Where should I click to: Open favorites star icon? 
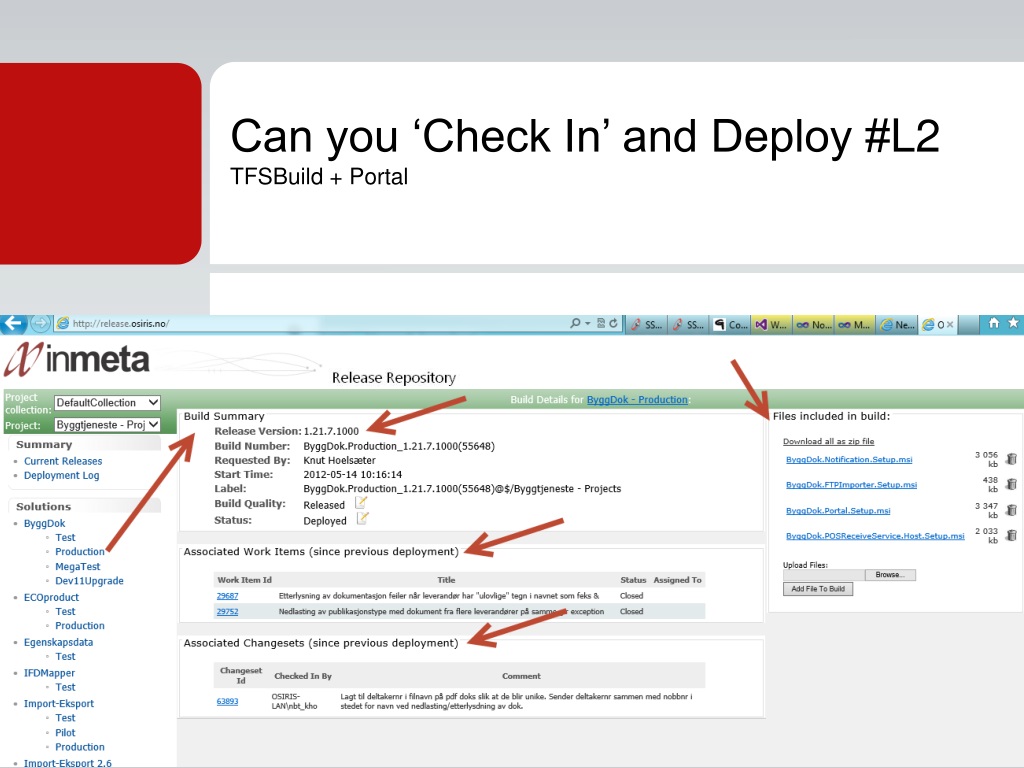(1014, 323)
